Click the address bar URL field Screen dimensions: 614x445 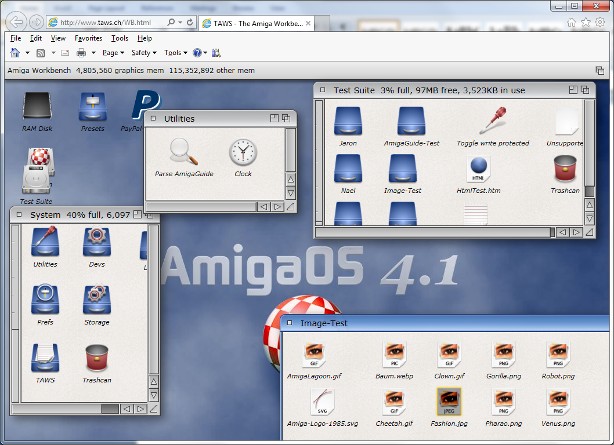click(x=110, y=21)
